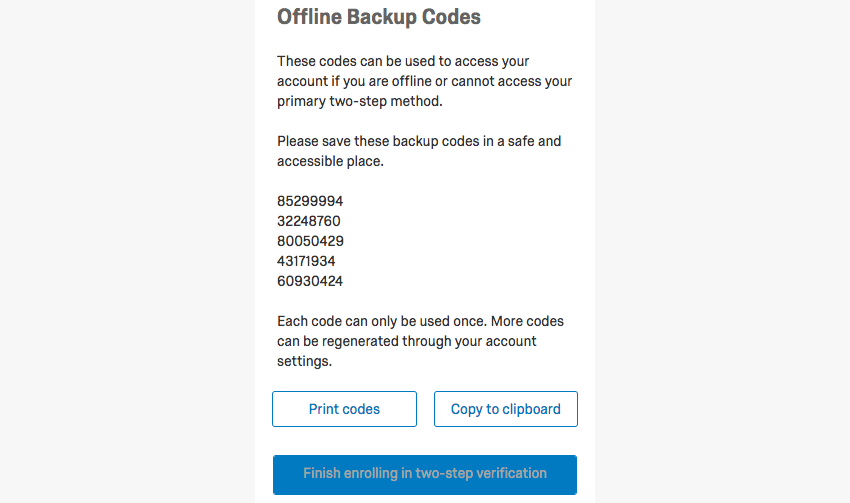Click gray background right of the card

tap(720, 250)
